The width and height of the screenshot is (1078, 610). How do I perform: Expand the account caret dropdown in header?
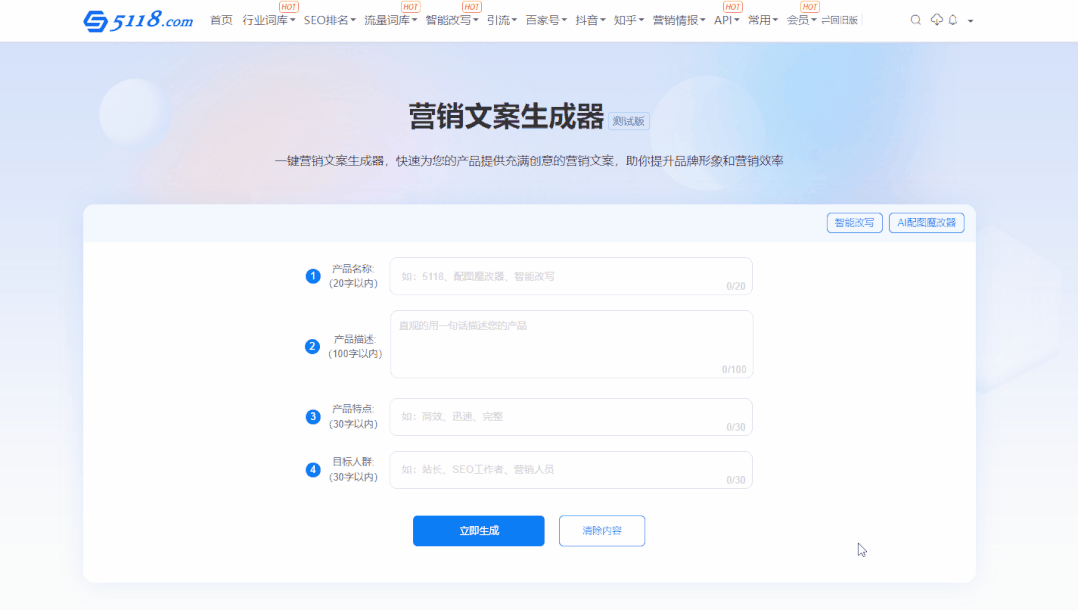coord(970,21)
